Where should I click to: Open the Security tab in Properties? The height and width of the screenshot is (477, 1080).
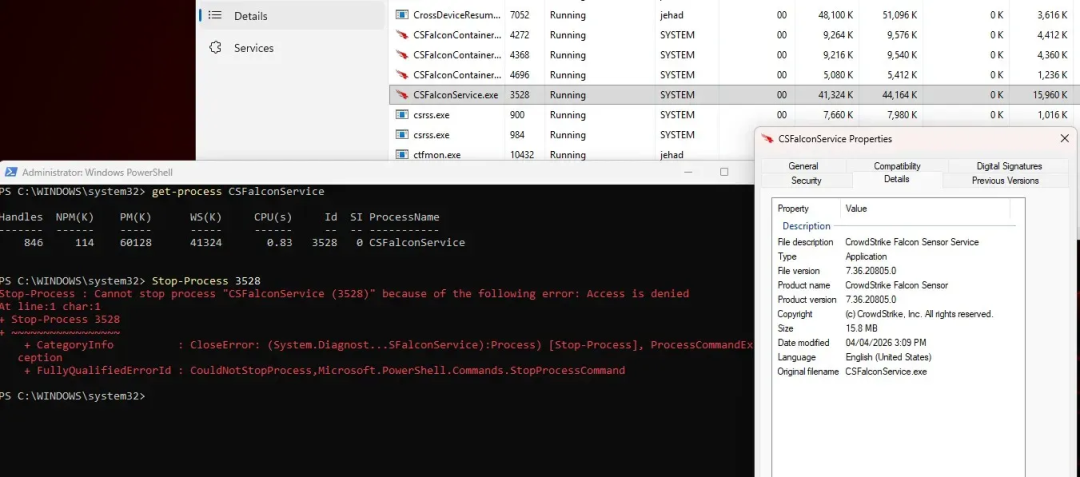coord(806,180)
